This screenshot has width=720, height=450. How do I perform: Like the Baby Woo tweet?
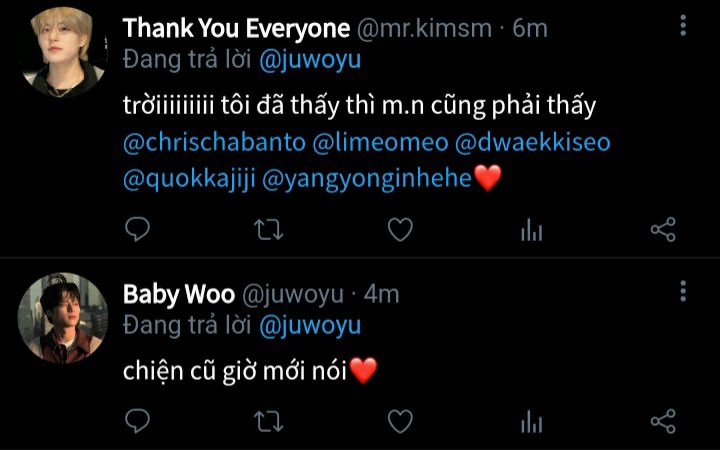point(400,422)
